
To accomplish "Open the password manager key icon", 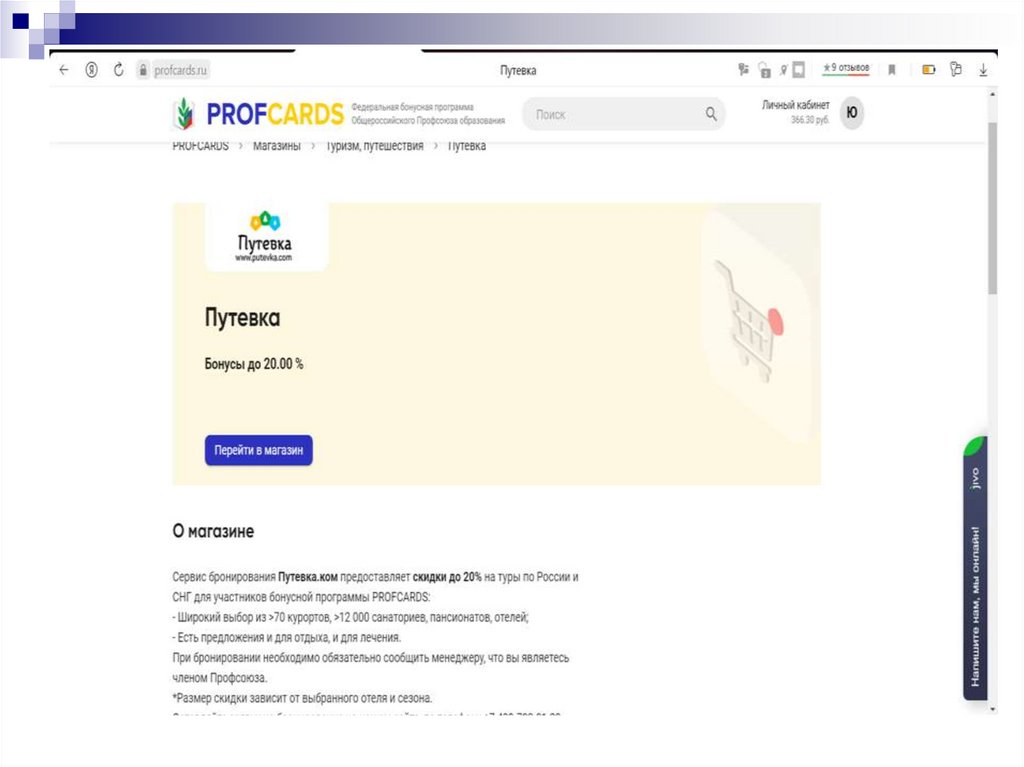I will click(743, 69).
